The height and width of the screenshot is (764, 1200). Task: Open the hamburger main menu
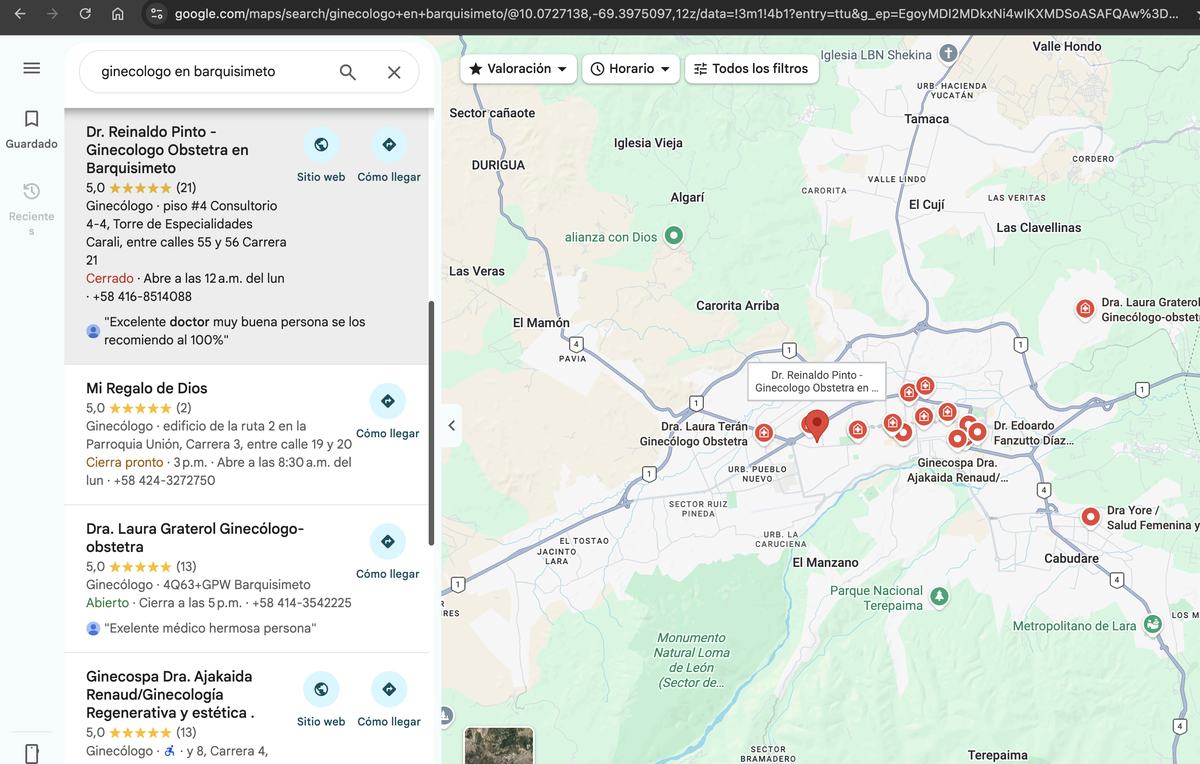point(31,68)
